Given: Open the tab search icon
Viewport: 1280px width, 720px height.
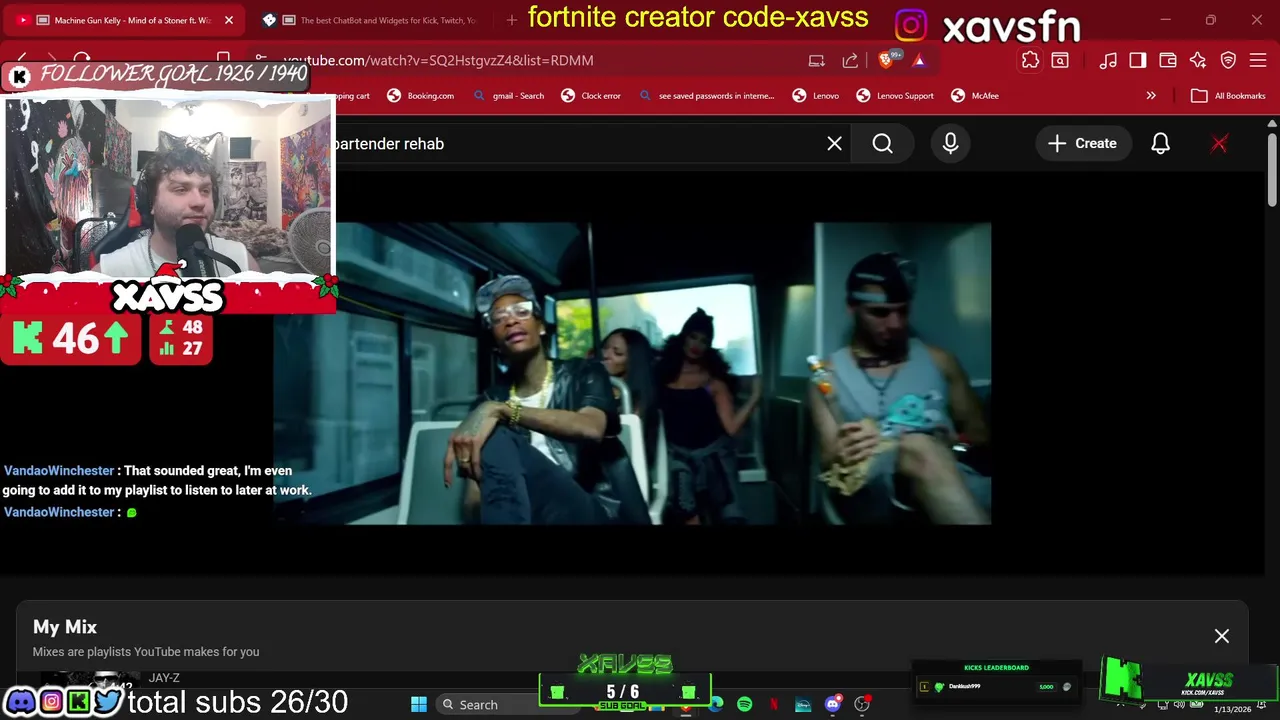Looking at the screenshot, I should pyautogui.click(x=1060, y=61).
